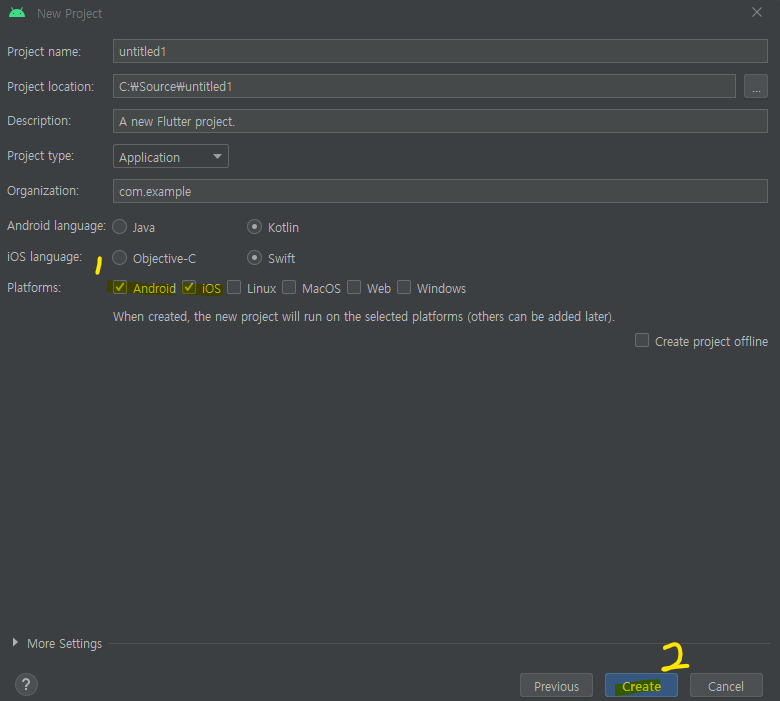Viewport: 780px width, 701px height.
Task: Focus the Project name field
Action: pos(440,51)
